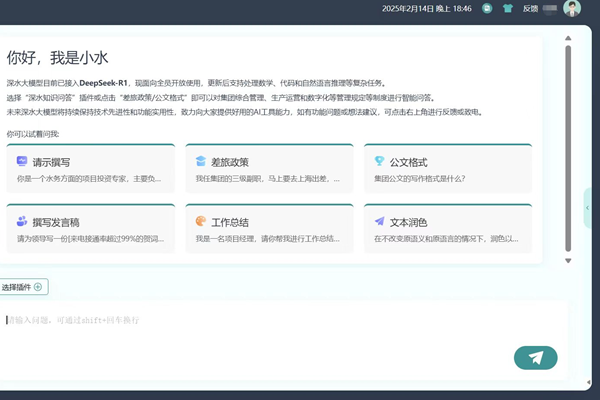
Task: Click the 工作总结 card icon
Action: [x=201, y=221]
